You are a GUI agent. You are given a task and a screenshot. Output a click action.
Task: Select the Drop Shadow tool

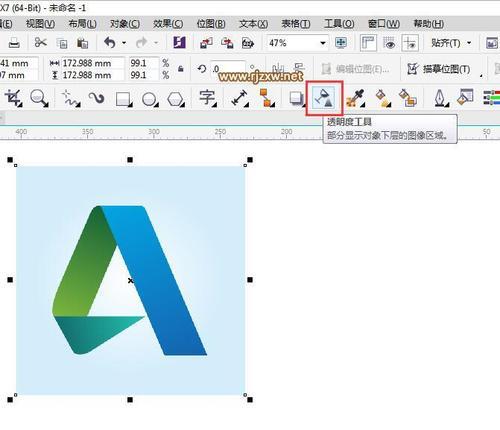coord(296,99)
